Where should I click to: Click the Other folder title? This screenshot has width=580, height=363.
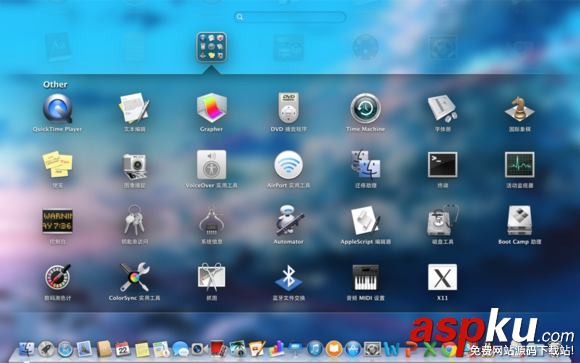coord(55,85)
